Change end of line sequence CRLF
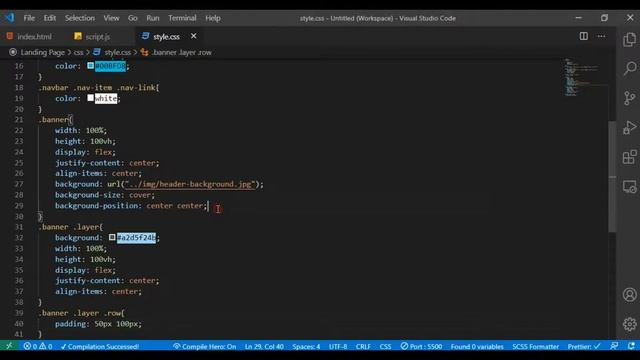 point(363,346)
